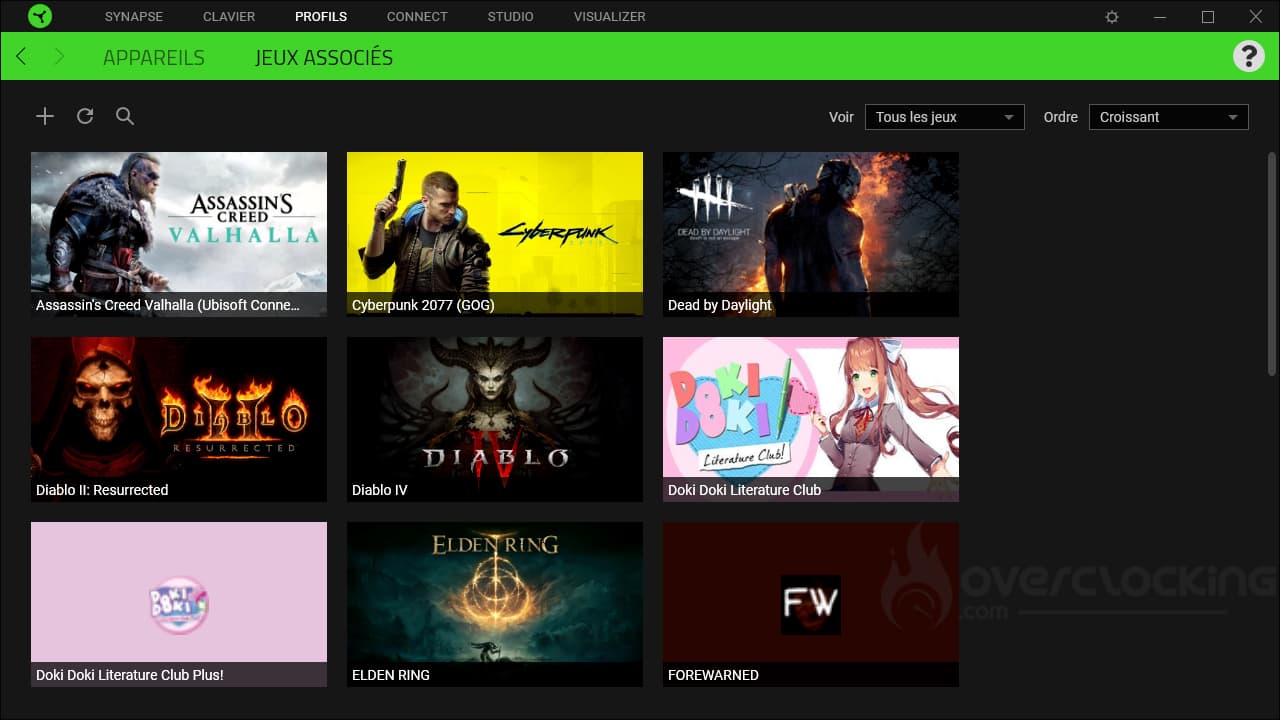This screenshot has height=720, width=1280.
Task: Switch to the STUDIO tab
Action: point(511,17)
